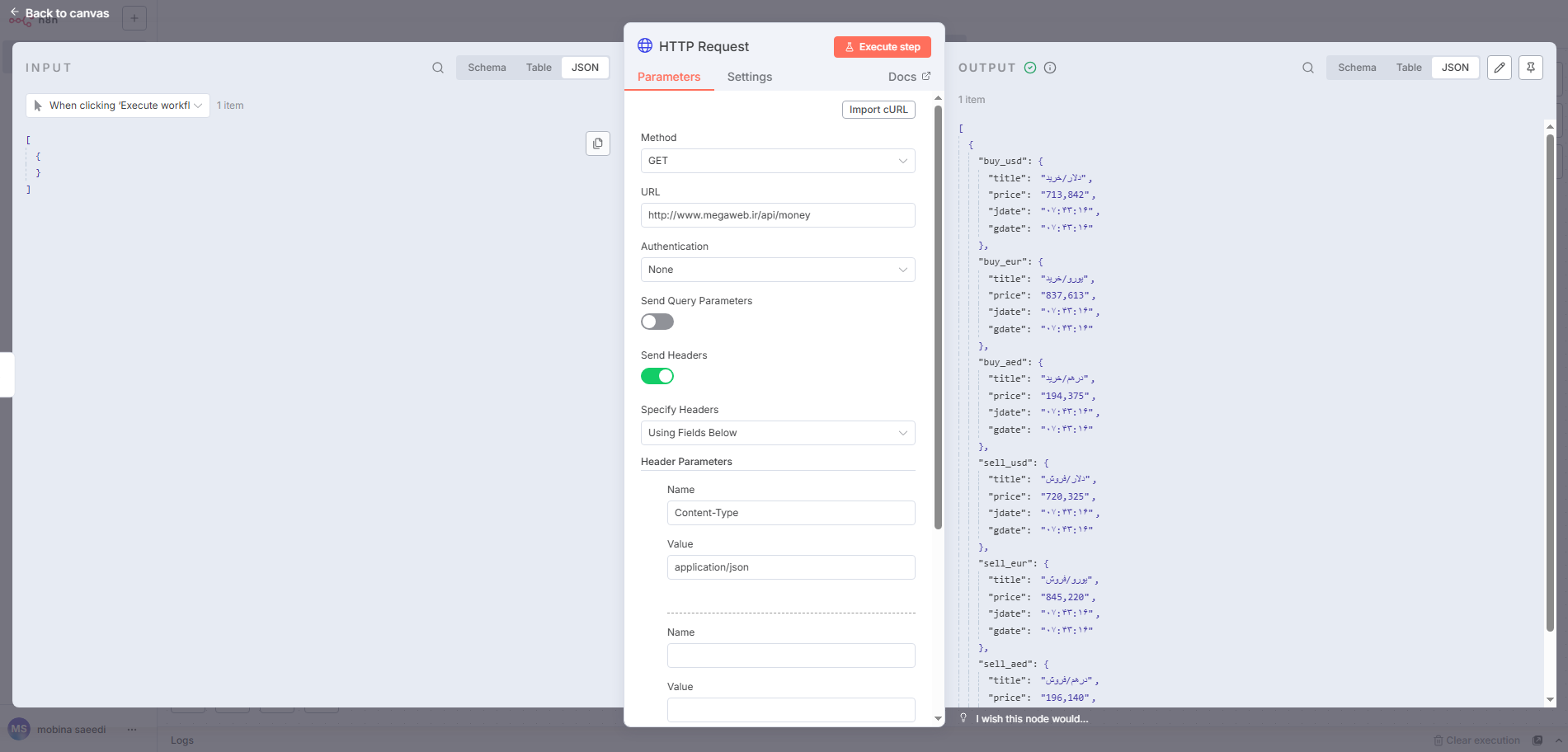Click the input panel search icon
Image resolution: width=1568 pixels, height=752 pixels.
coord(438,68)
